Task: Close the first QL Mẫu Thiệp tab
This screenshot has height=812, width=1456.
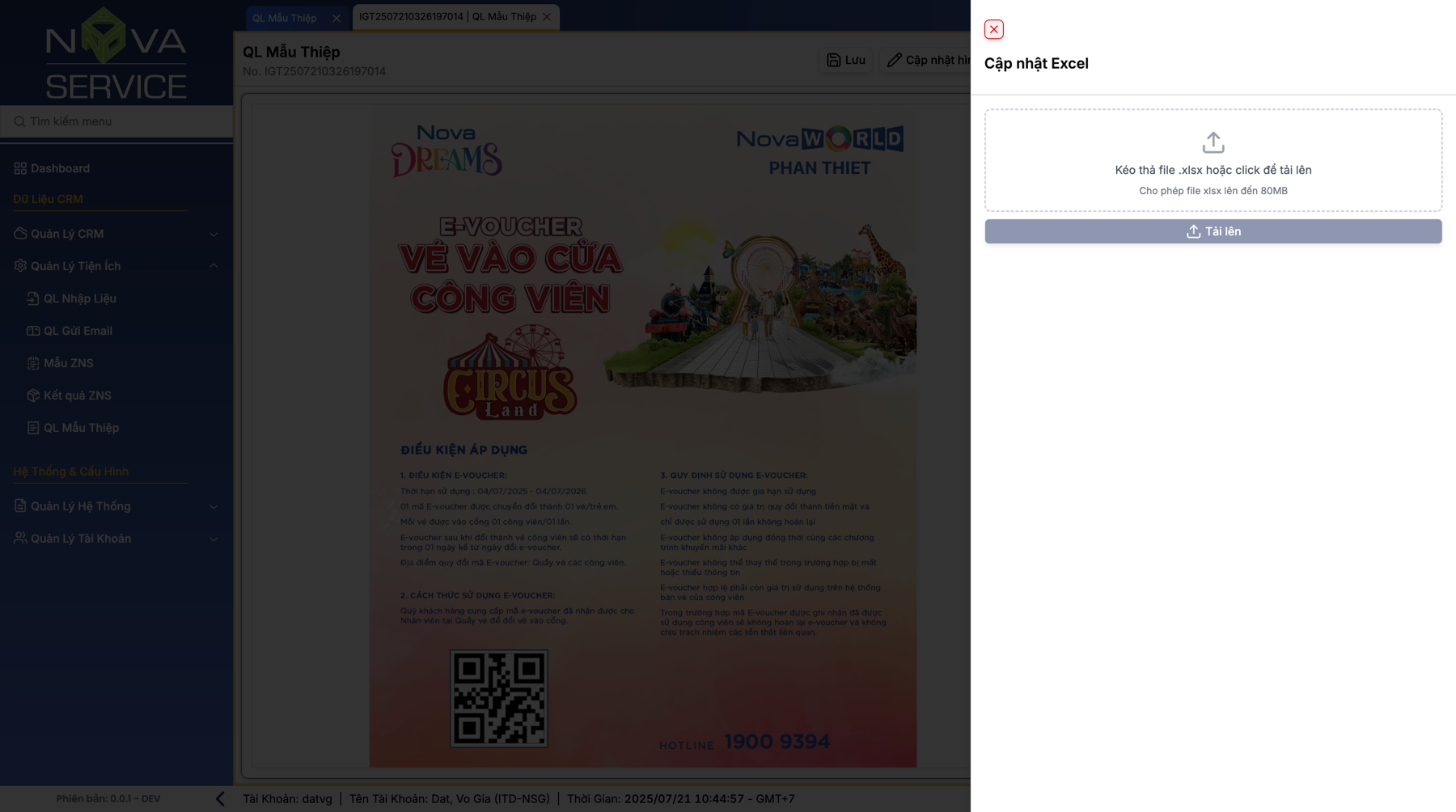Action: 336,18
